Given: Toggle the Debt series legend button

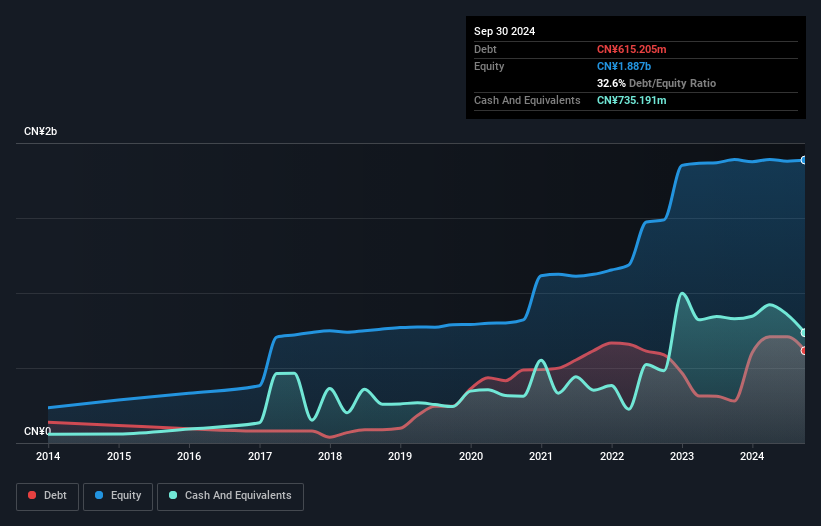Looking at the screenshot, I should [x=47, y=496].
